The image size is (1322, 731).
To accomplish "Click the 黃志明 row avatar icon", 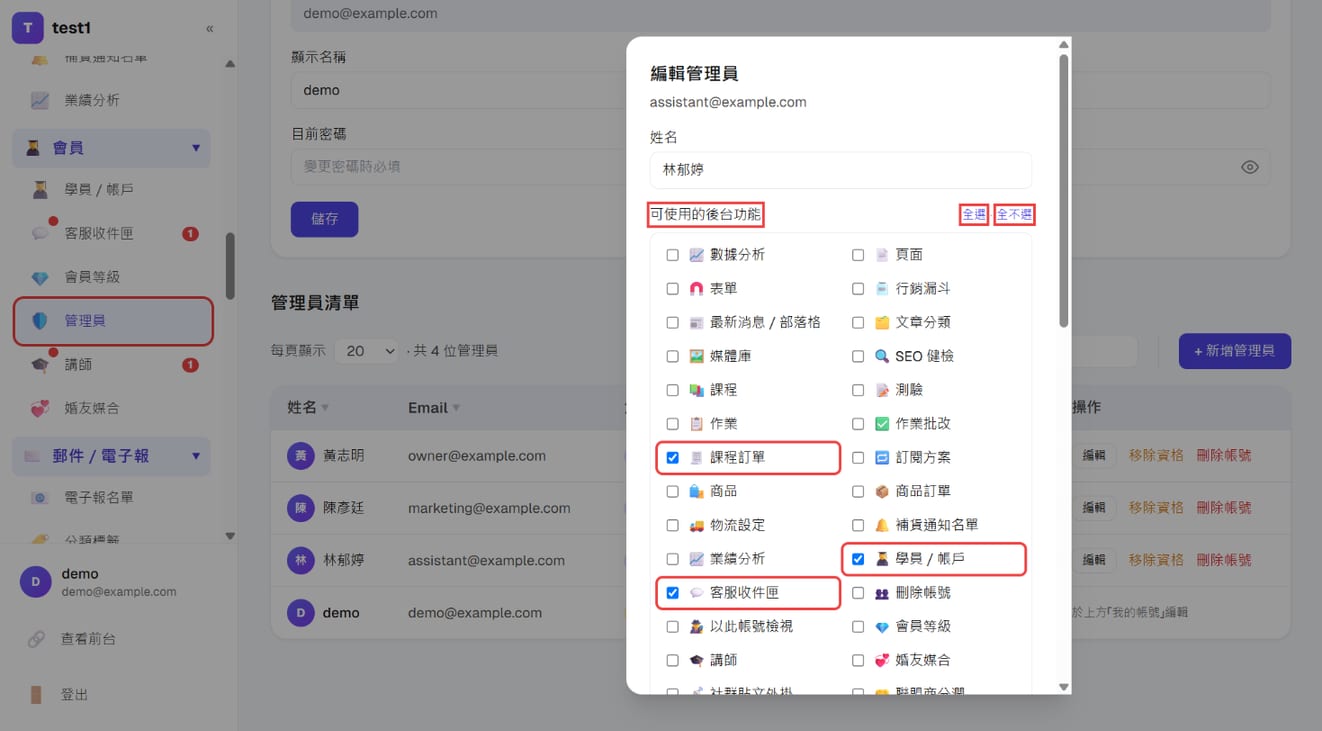I will [300, 455].
